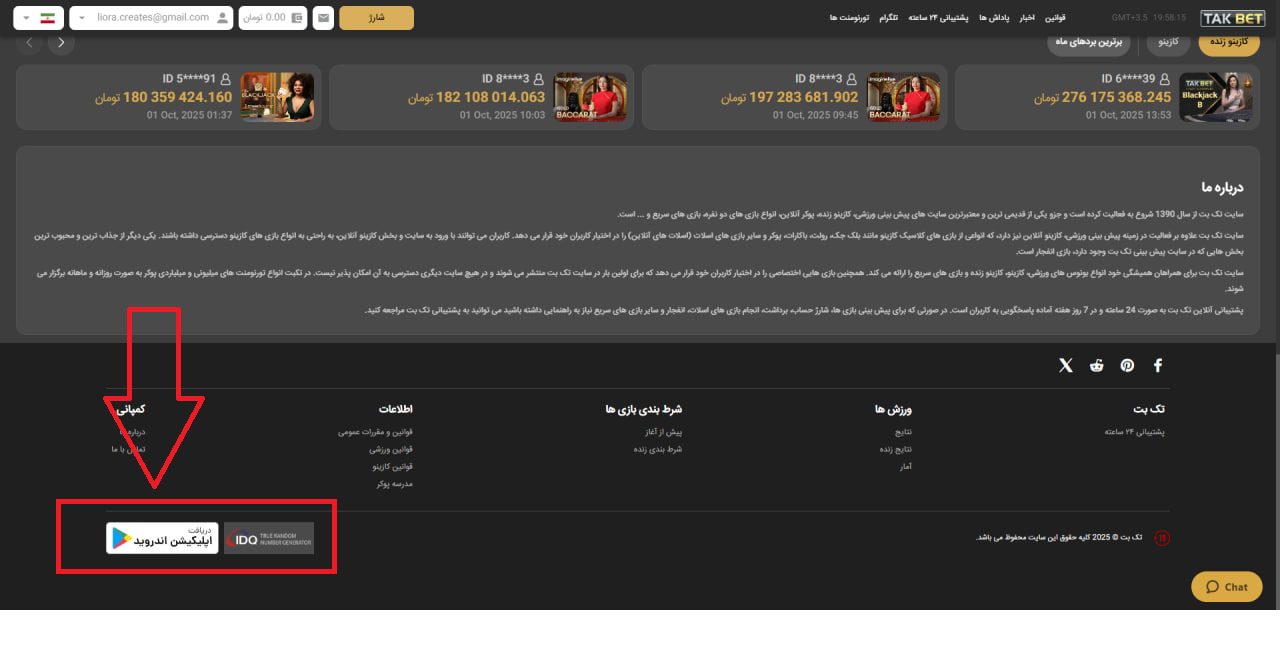Open the envelope messages icon in header
This screenshot has width=1280, height=648.
pyautogui.click(x=323, y=18)
